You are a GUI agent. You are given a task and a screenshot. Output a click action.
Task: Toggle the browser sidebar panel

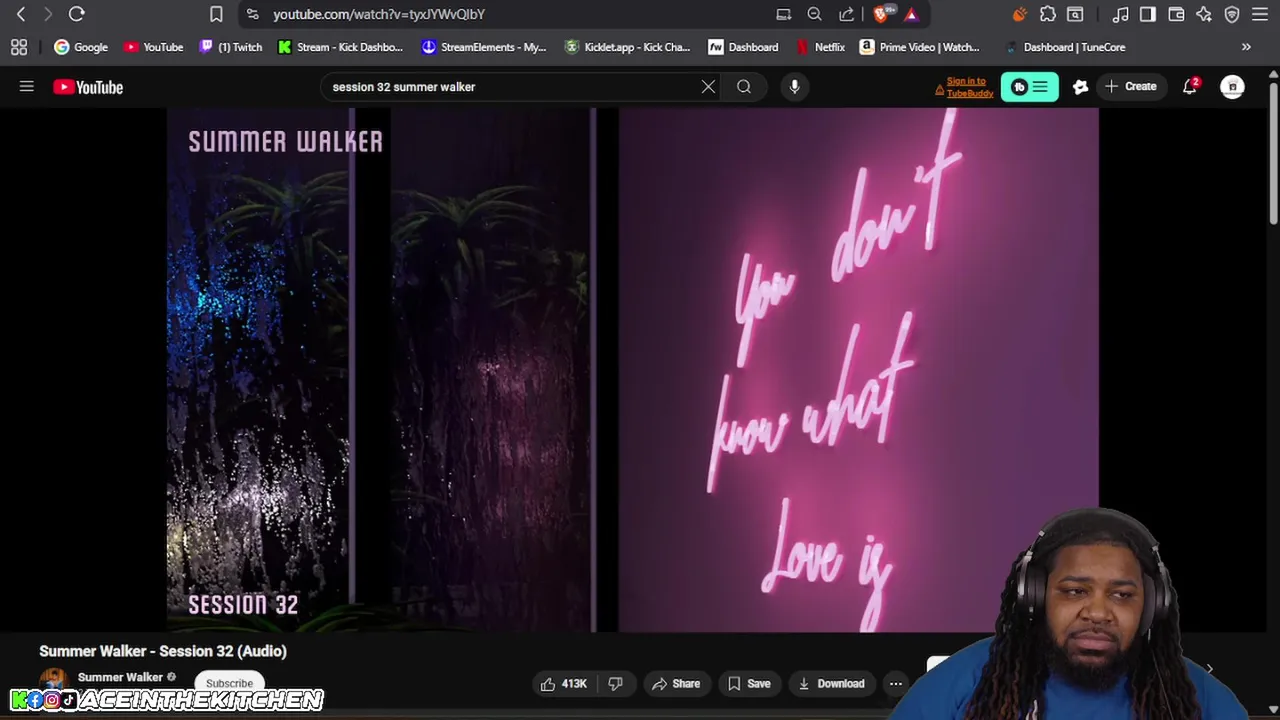(x=1148, y=14)
